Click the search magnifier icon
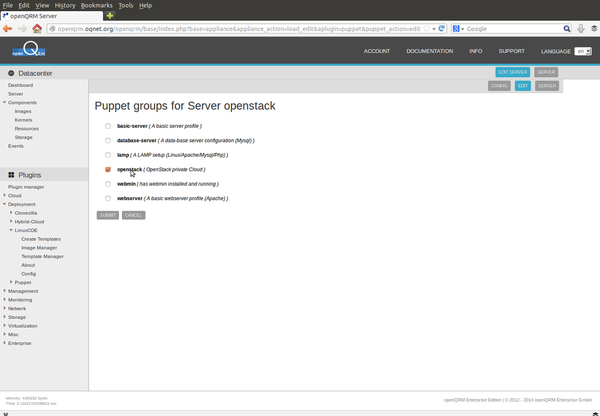This screenshot has height=416, width=600. point(567,29)
